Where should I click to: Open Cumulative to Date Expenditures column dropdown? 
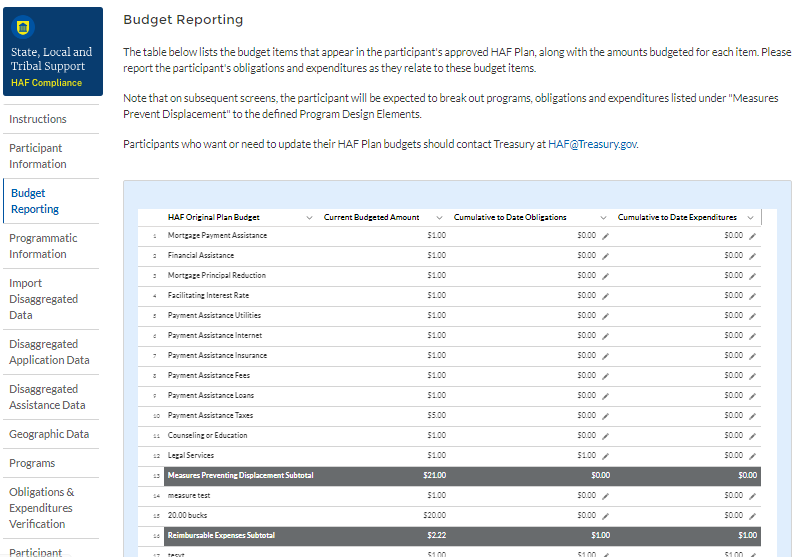click(750, 217)
